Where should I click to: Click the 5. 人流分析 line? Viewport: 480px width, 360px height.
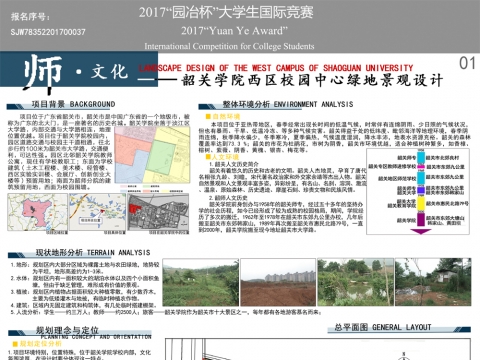pyautogui.click(x=166, y=312)
